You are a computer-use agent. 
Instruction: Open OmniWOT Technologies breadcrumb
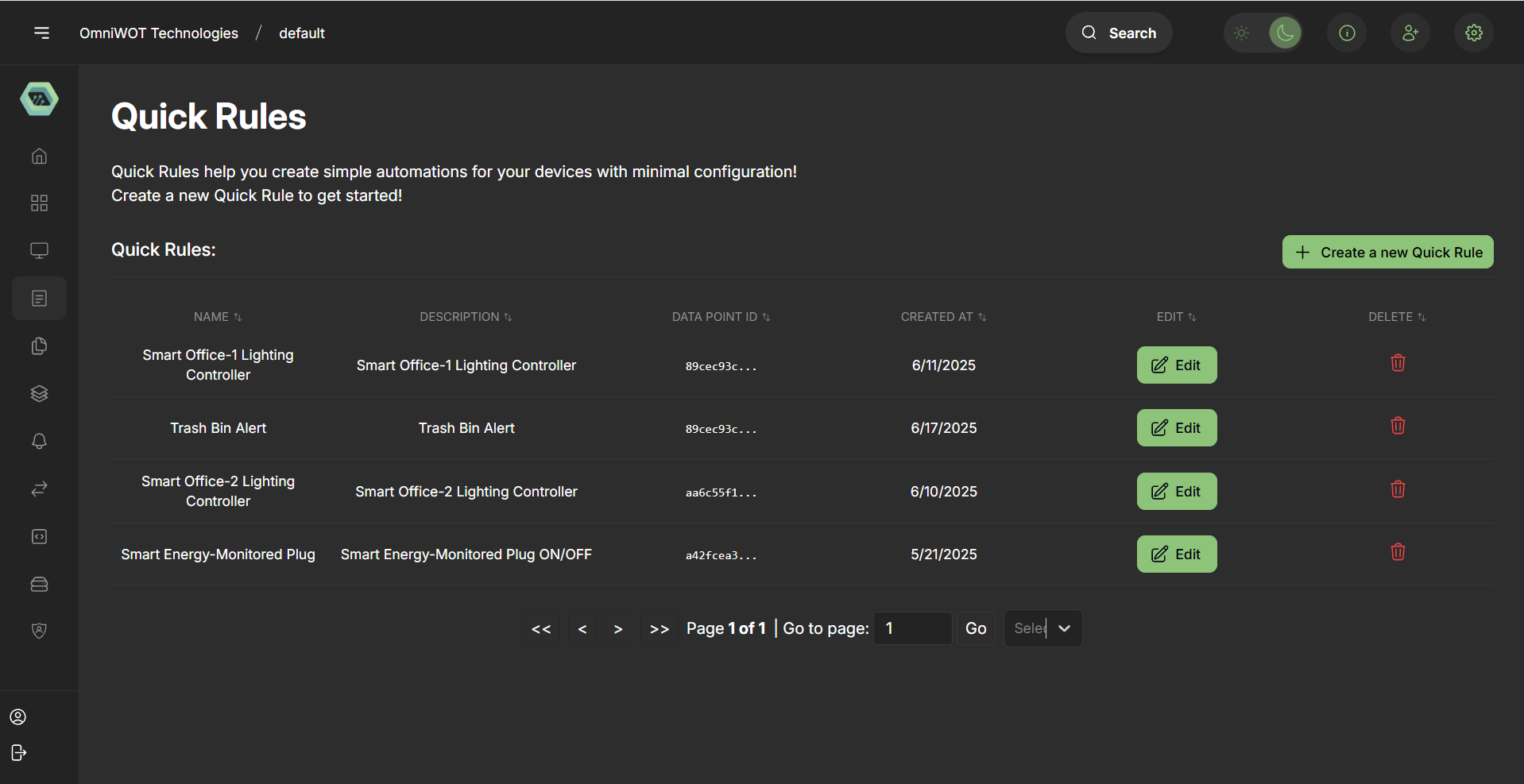click(158, 33)
